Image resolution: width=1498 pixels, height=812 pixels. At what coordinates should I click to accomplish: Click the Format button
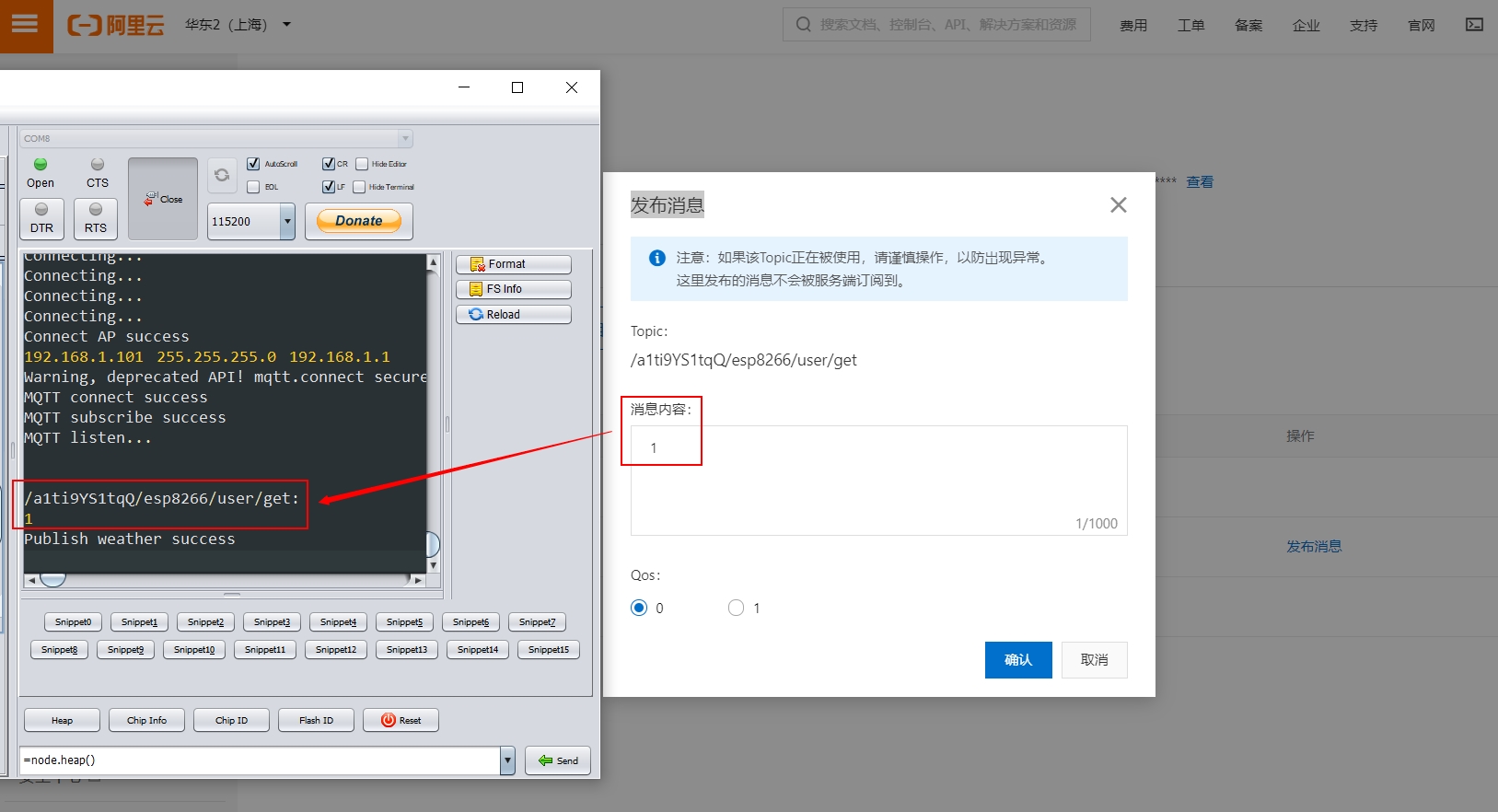tap(514, 264)
